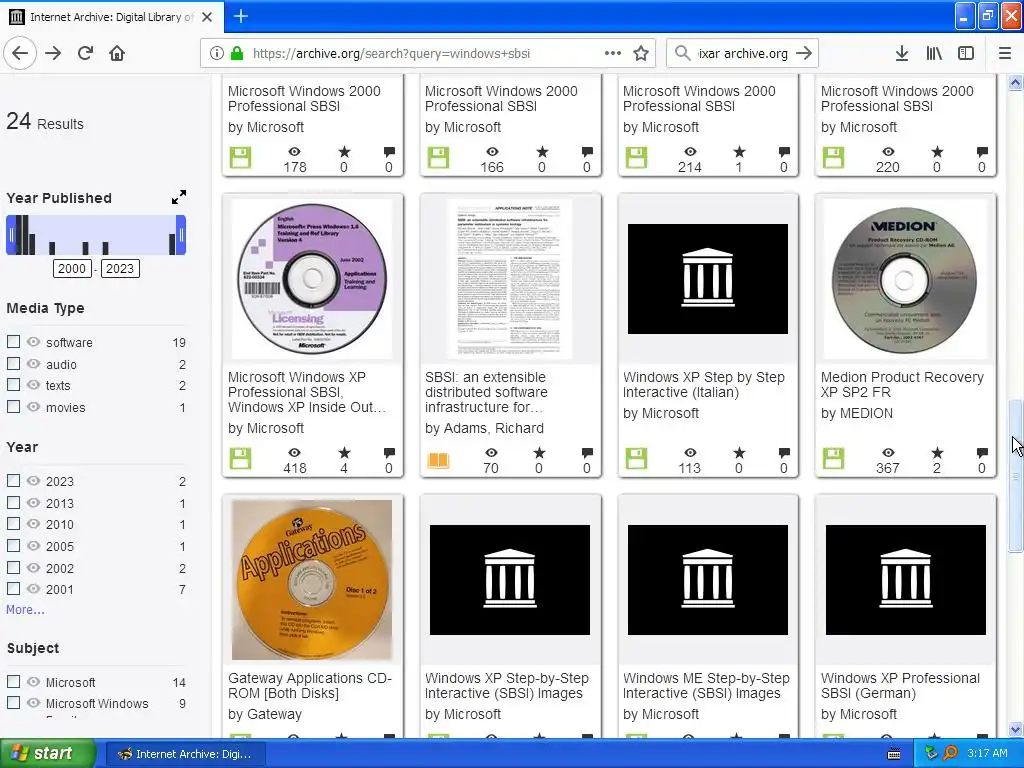Go back to the previous page

pos(20,53)
